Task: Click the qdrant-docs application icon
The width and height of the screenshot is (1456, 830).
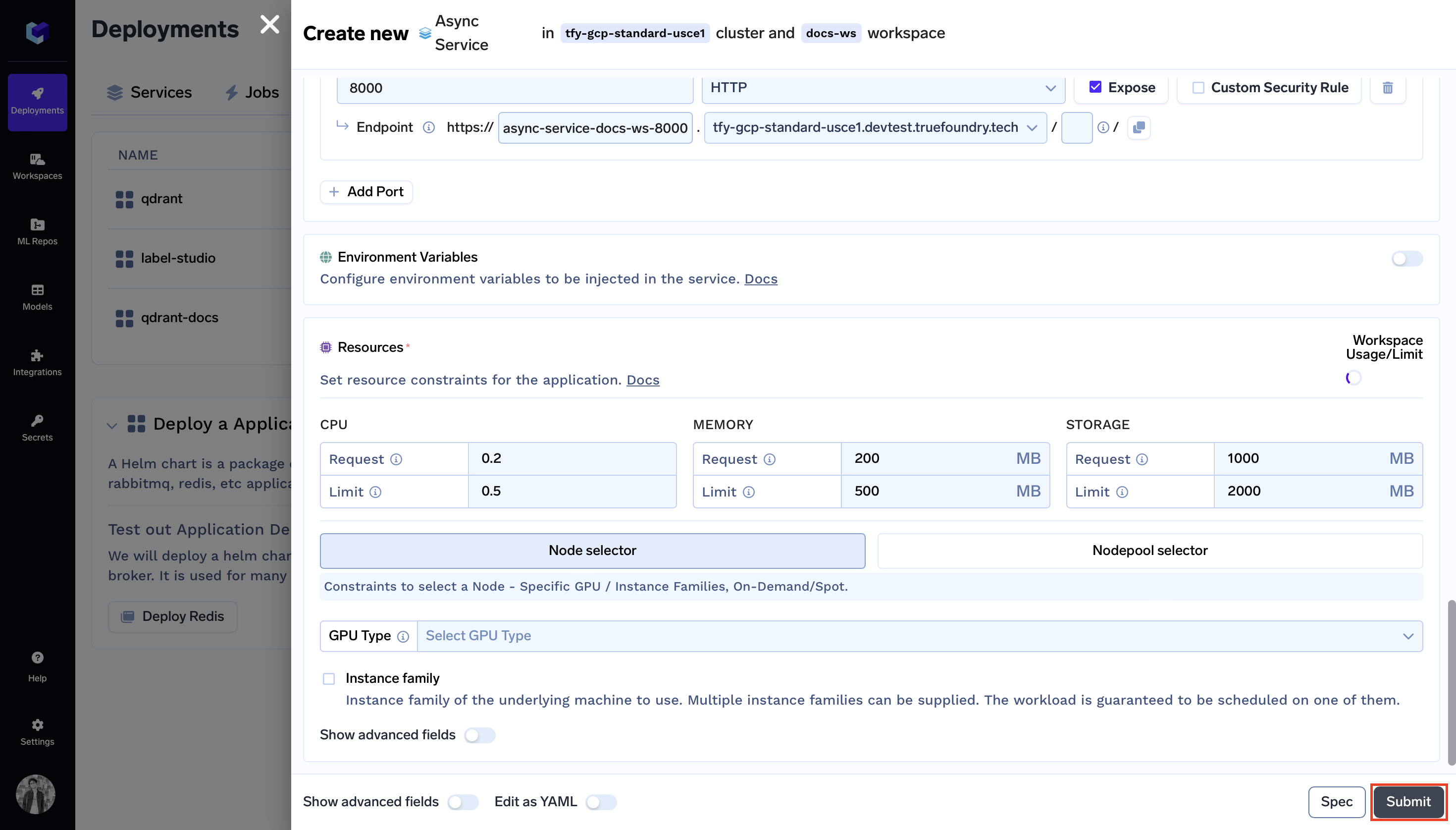Action: tap(124, 318)
